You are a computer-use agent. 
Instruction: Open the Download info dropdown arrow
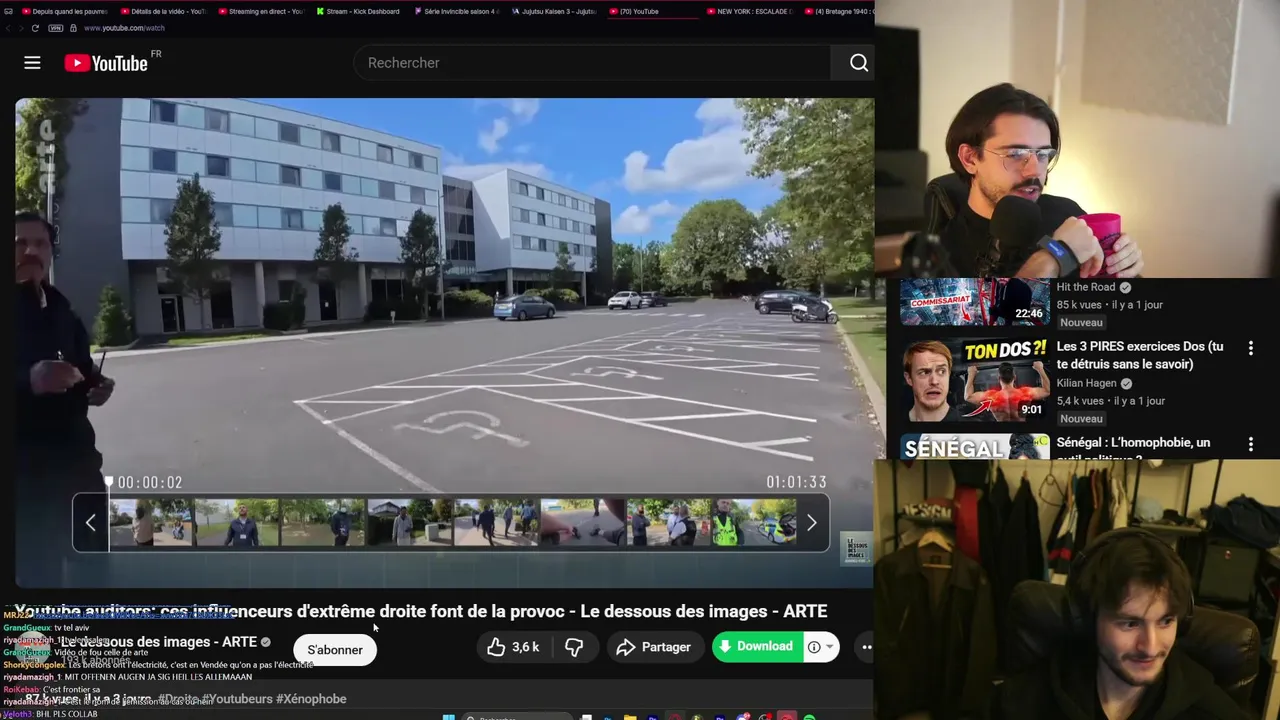tap(828, 647)
